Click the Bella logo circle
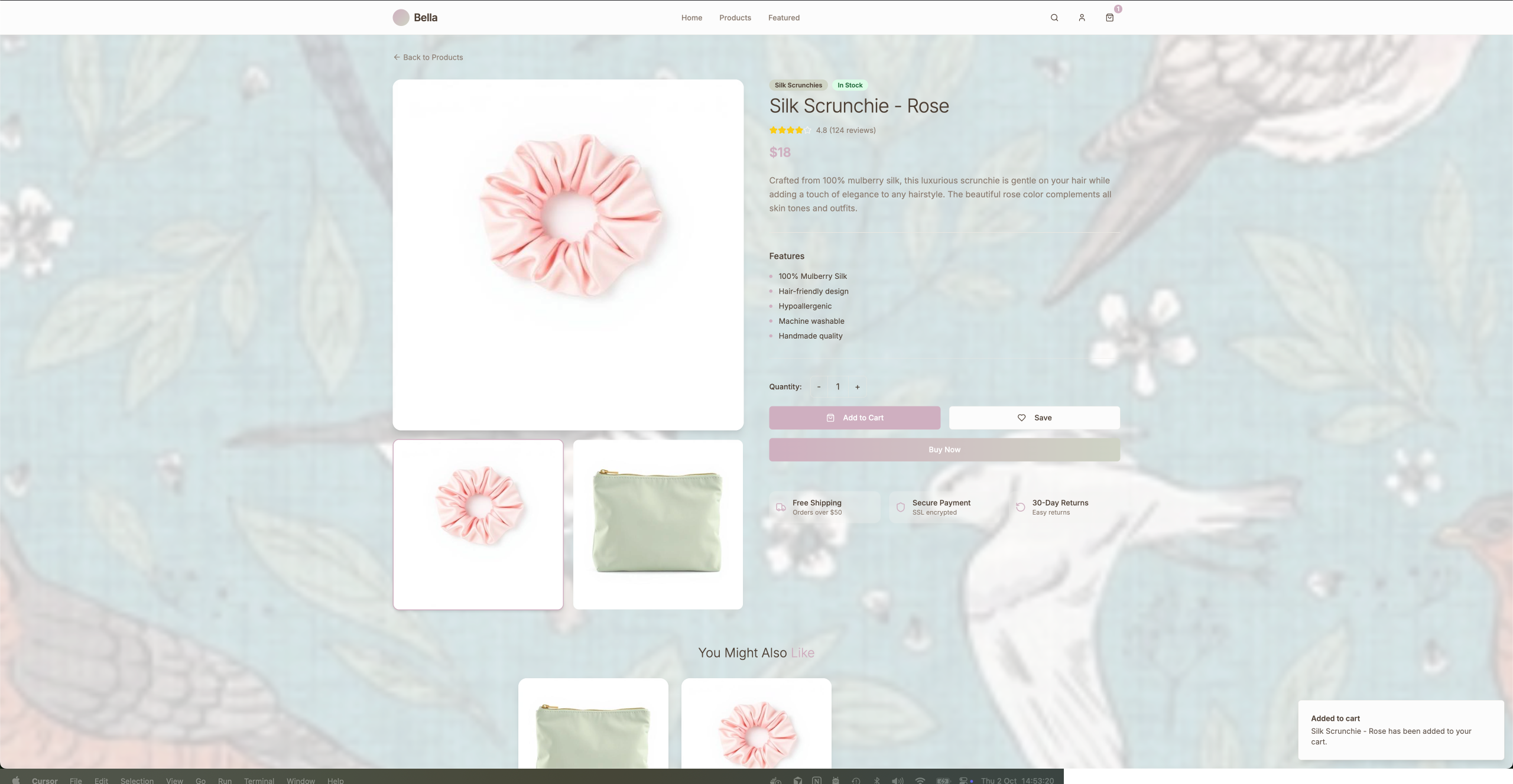The width and height of the screenshot is (1513, 784). [x=401, y=18]
